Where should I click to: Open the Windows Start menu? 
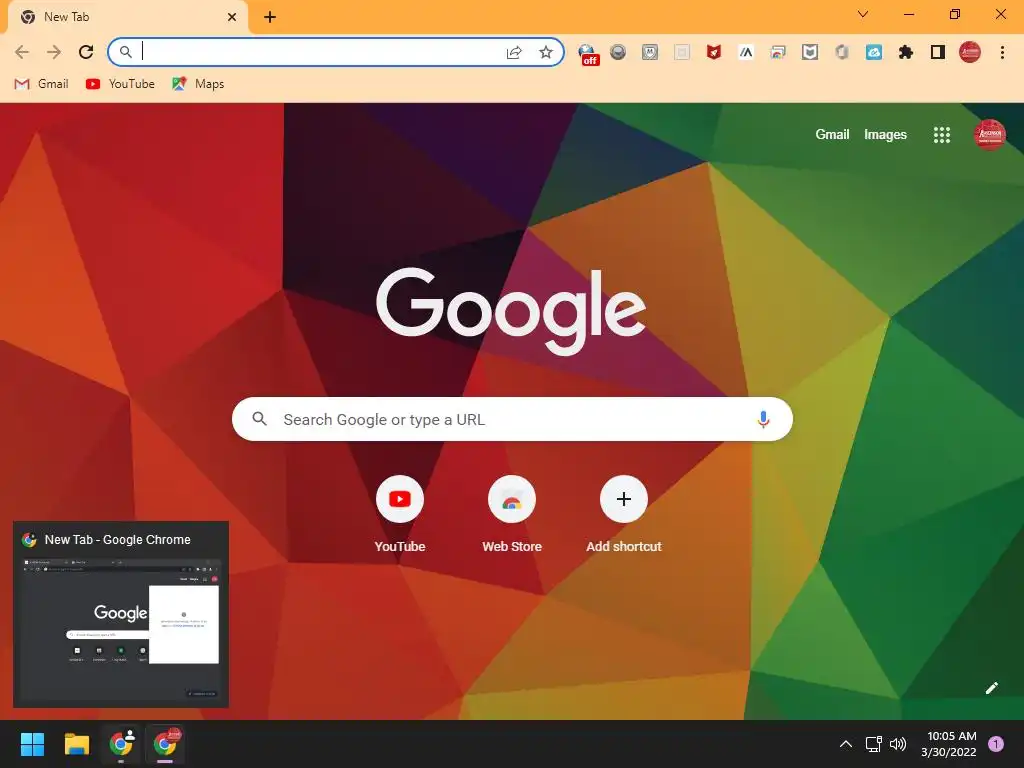point(32,744)
